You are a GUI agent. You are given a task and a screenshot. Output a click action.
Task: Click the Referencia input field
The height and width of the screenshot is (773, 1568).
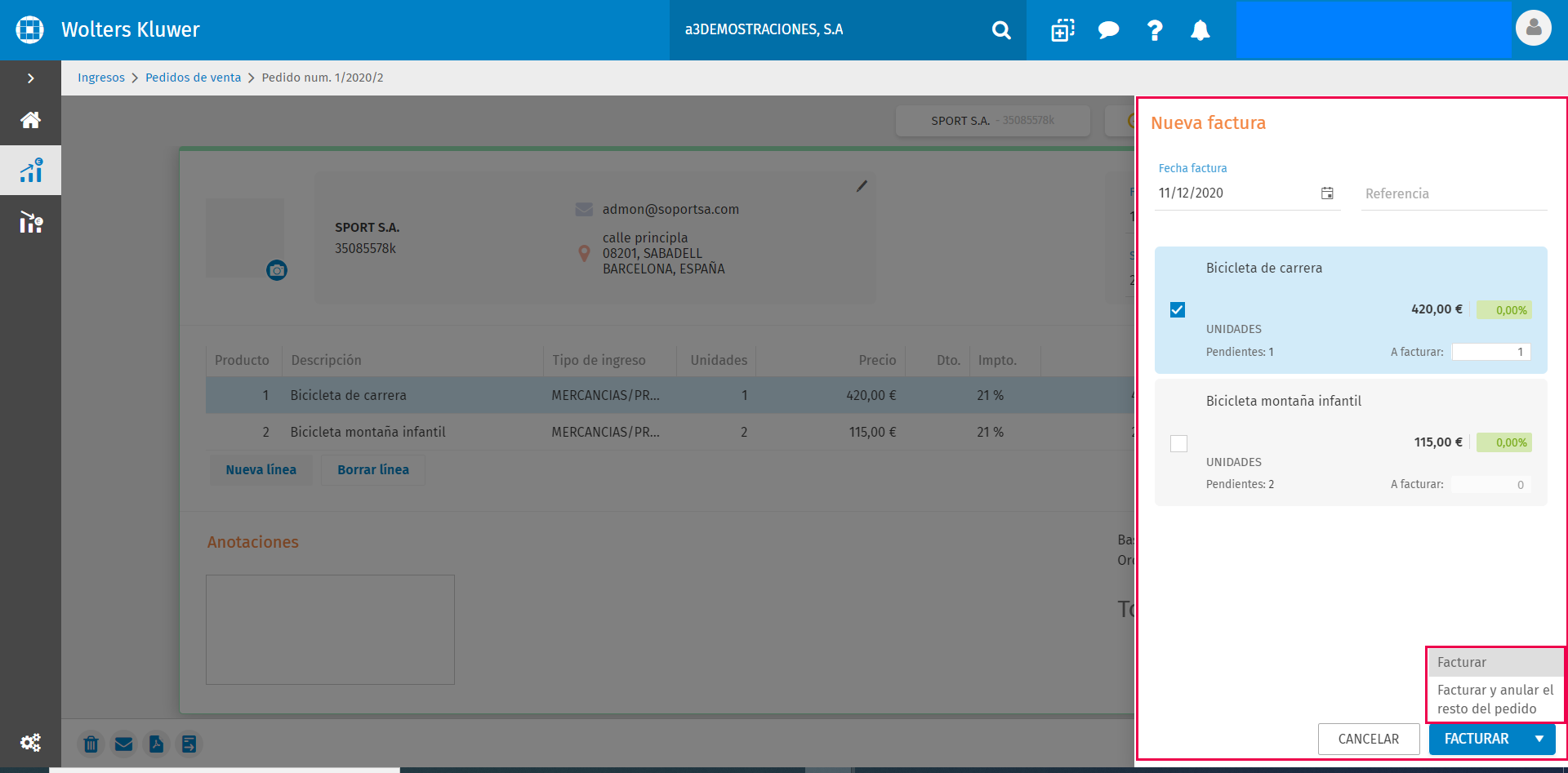[x=1454, y=193]
